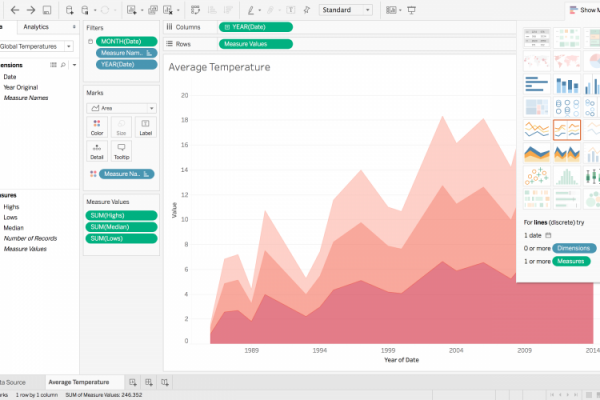
Task: Click the SUM(Highs) pill in Measure Values
Action: (121, 215)
